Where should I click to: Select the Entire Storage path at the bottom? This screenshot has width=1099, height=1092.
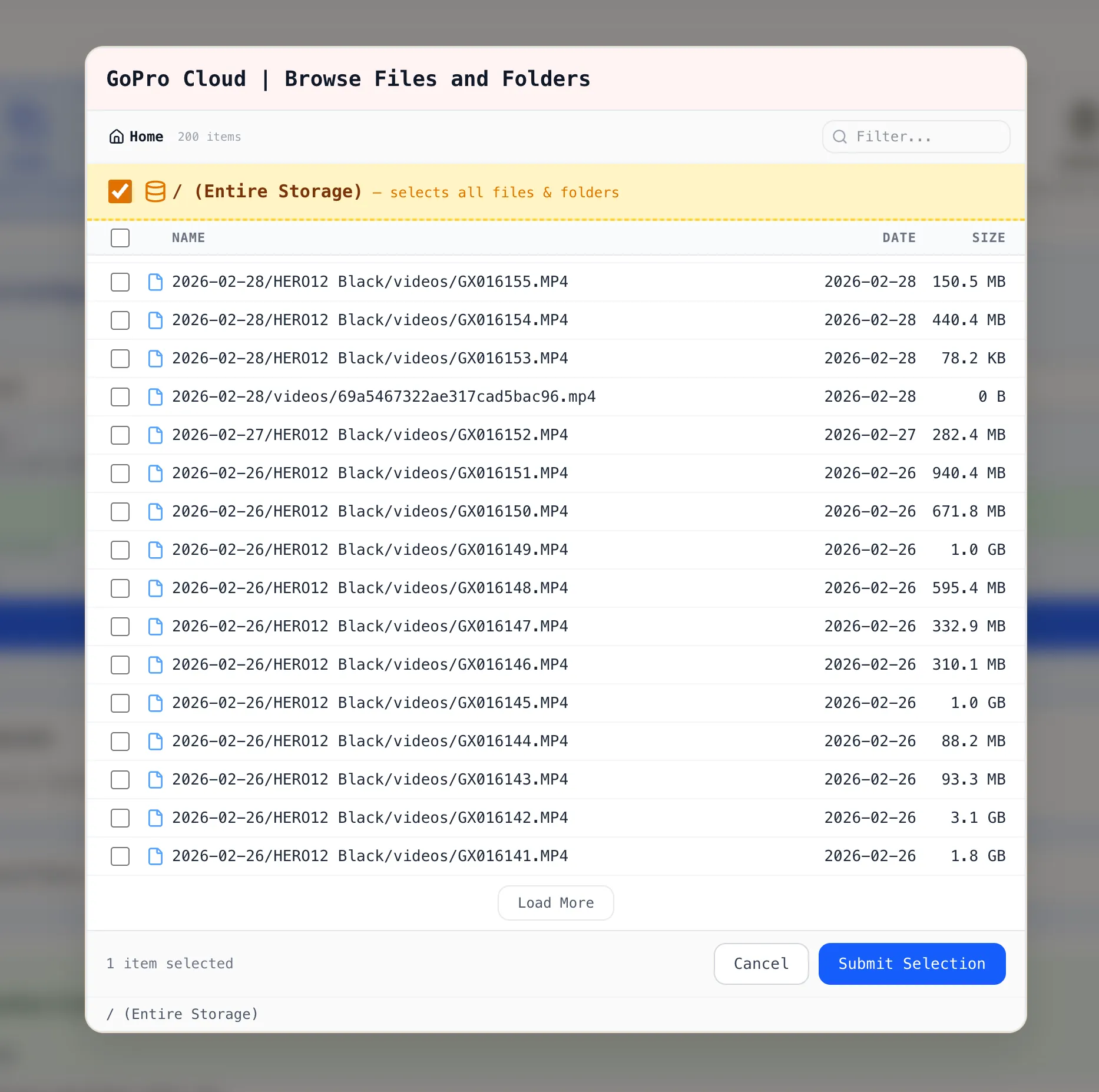(181, 1014)
